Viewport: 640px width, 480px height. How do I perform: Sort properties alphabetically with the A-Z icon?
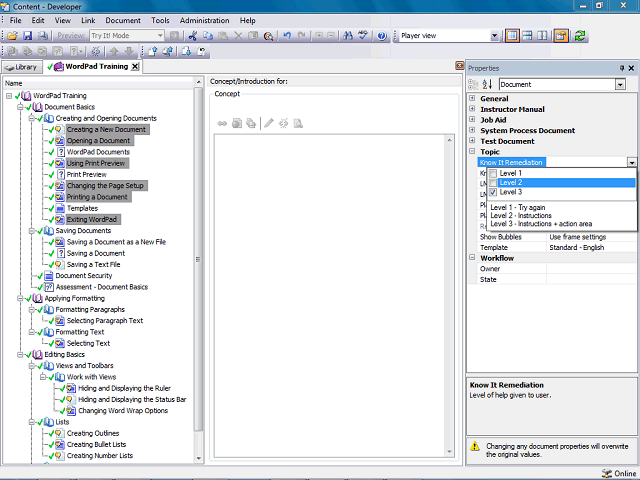(487, 84)
